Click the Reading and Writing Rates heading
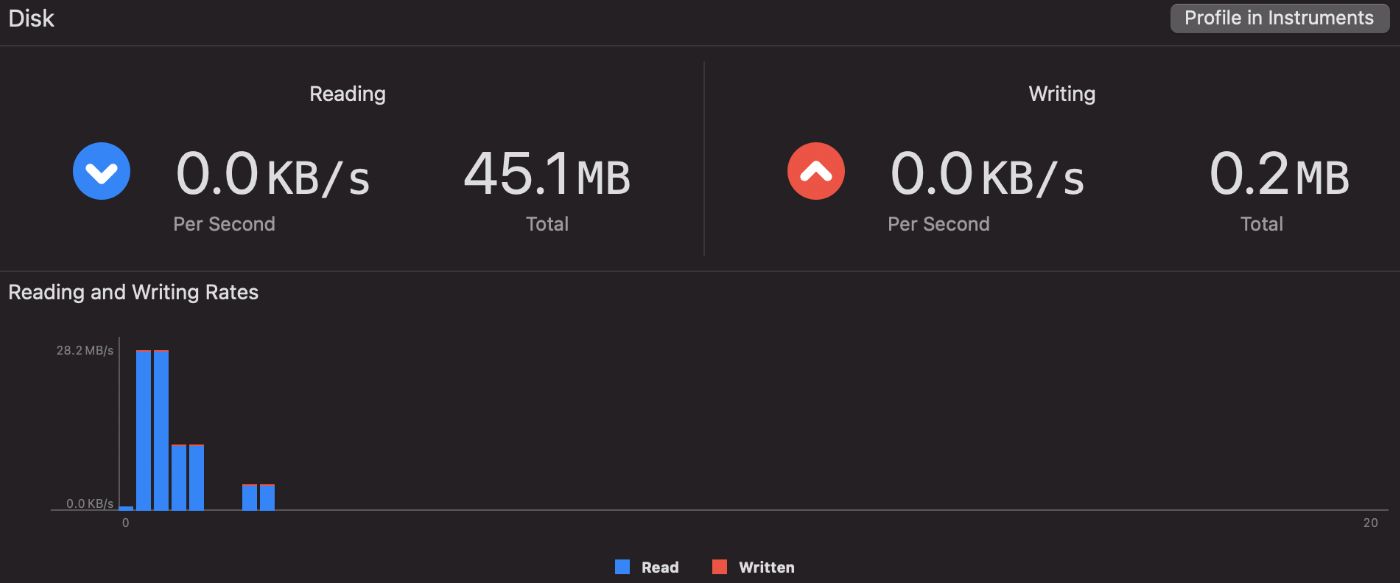Screen dimensions: 1400x583 point(133,292)
